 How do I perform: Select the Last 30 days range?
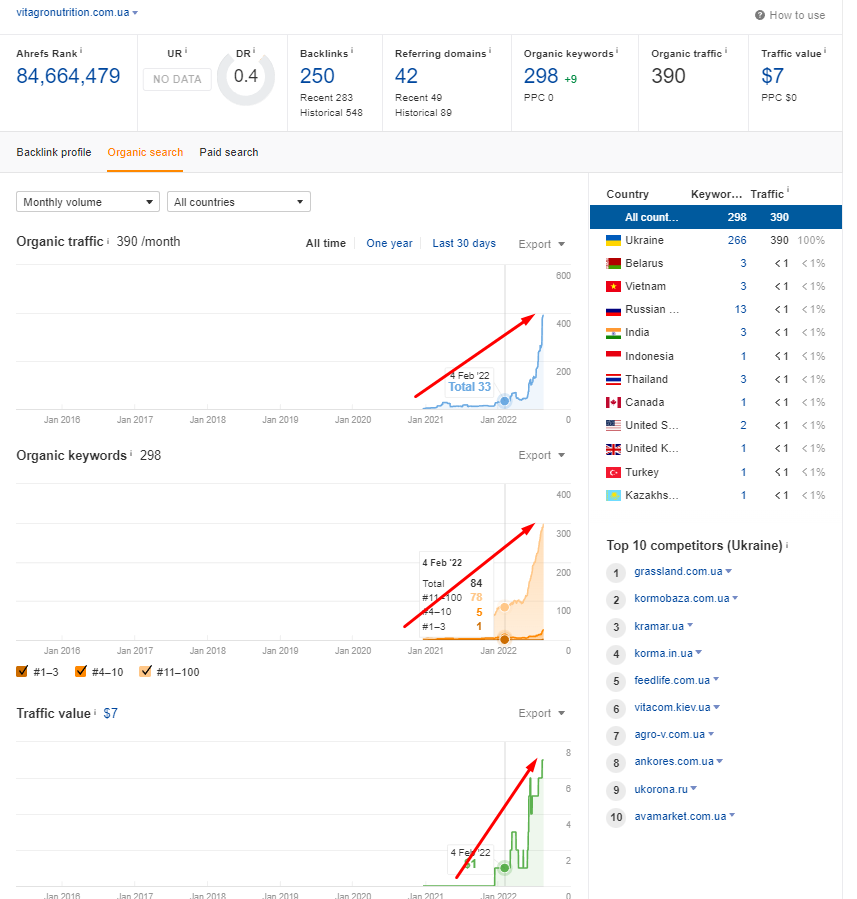[464, 243]
